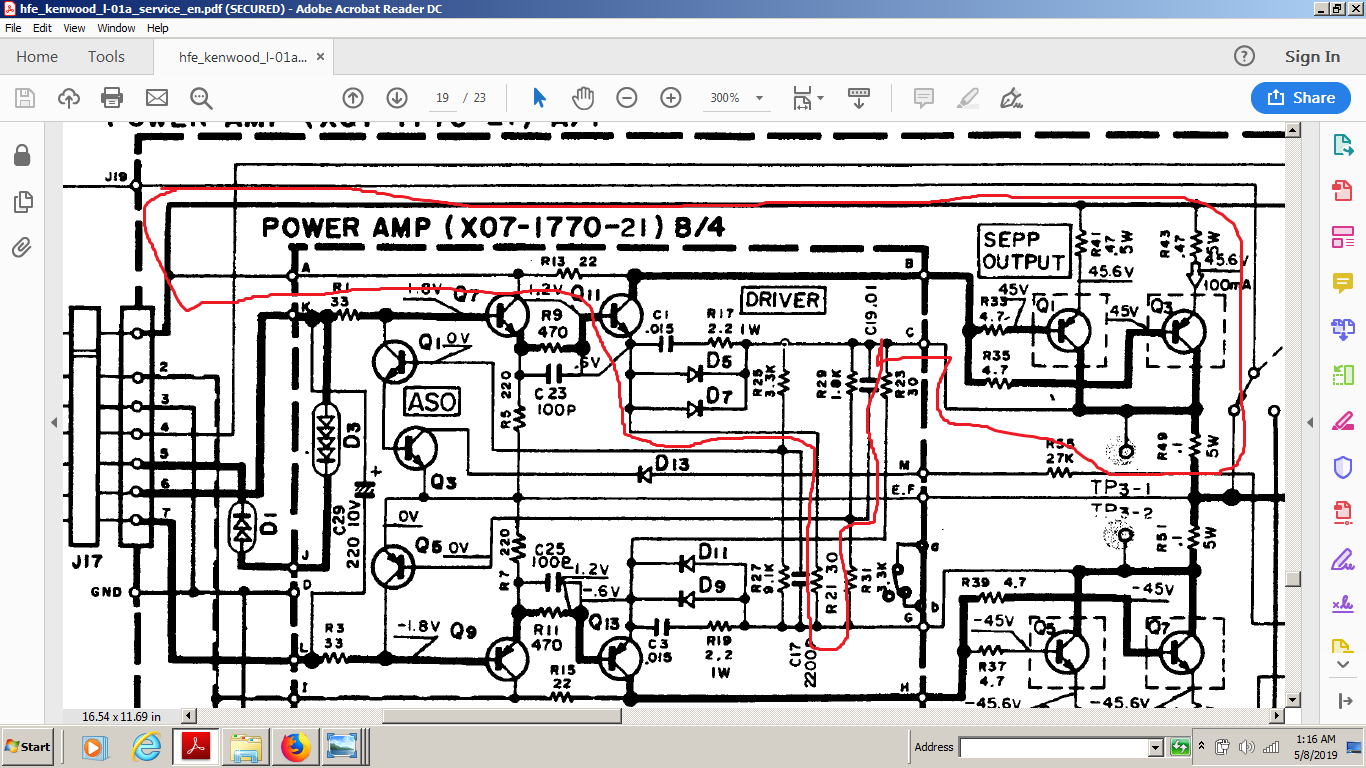Screen dimensions: 1366x768
Task: Open Windows Explorer folder on taskbar
Action: click(x=245, y=747)
